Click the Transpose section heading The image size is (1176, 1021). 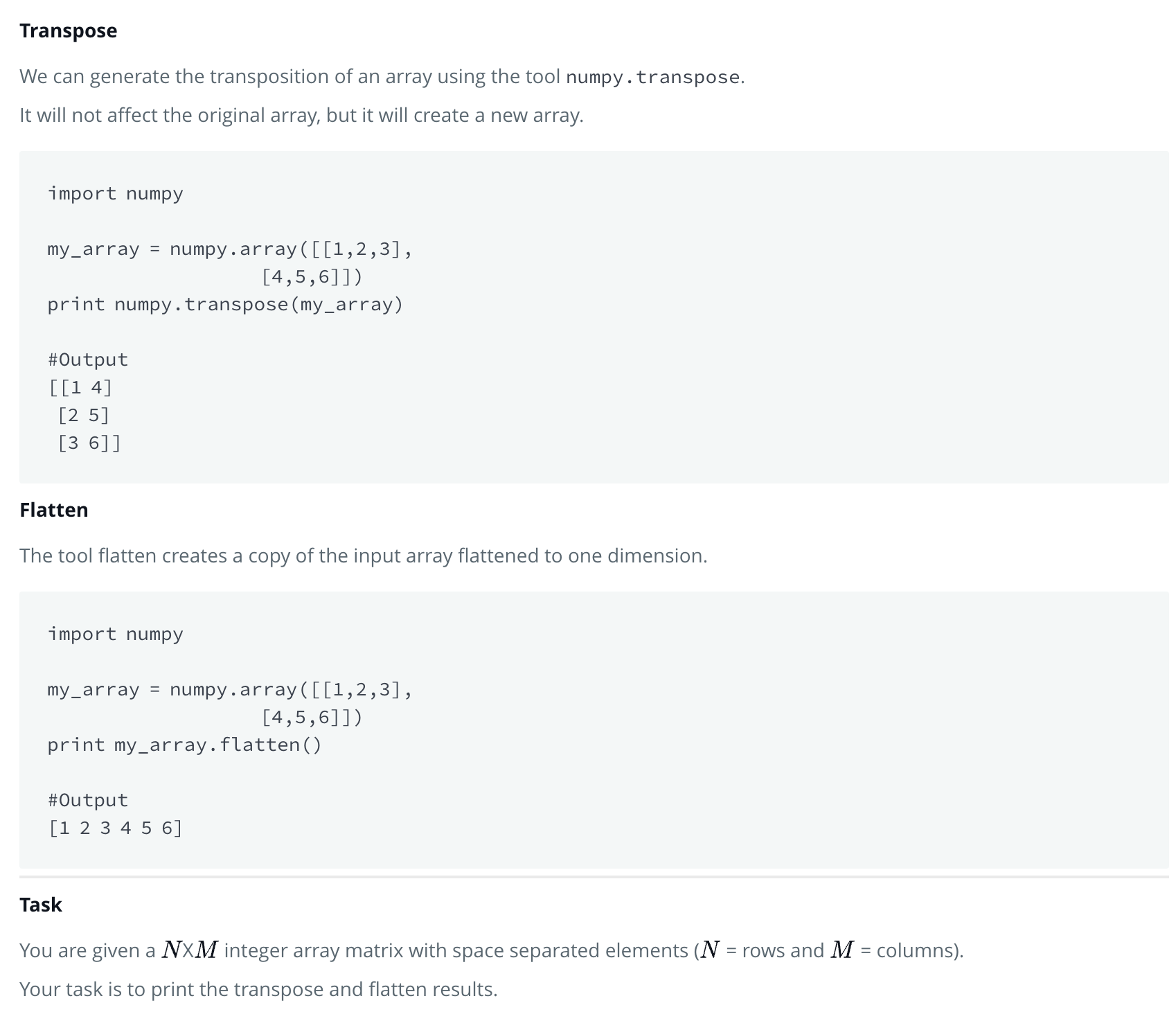69,31
